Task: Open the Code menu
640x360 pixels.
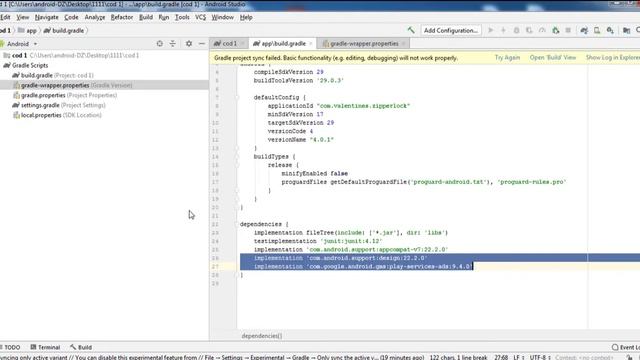Action: (x=71, y=17)
